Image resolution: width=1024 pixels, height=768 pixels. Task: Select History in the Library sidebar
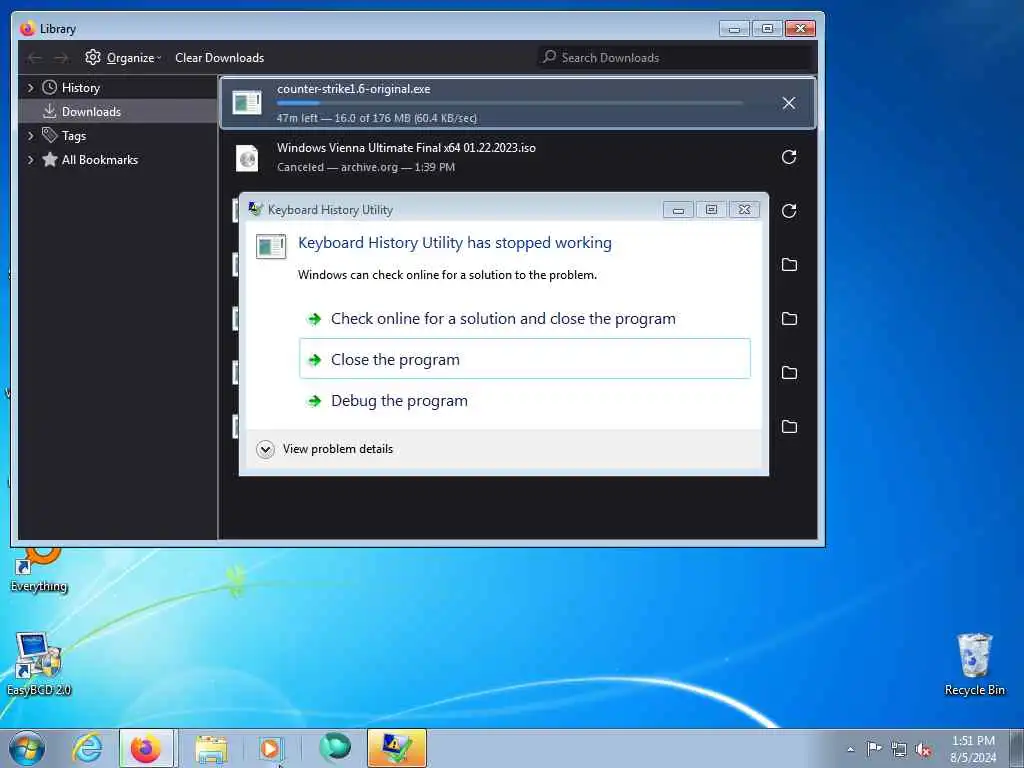tap(80, 88)
